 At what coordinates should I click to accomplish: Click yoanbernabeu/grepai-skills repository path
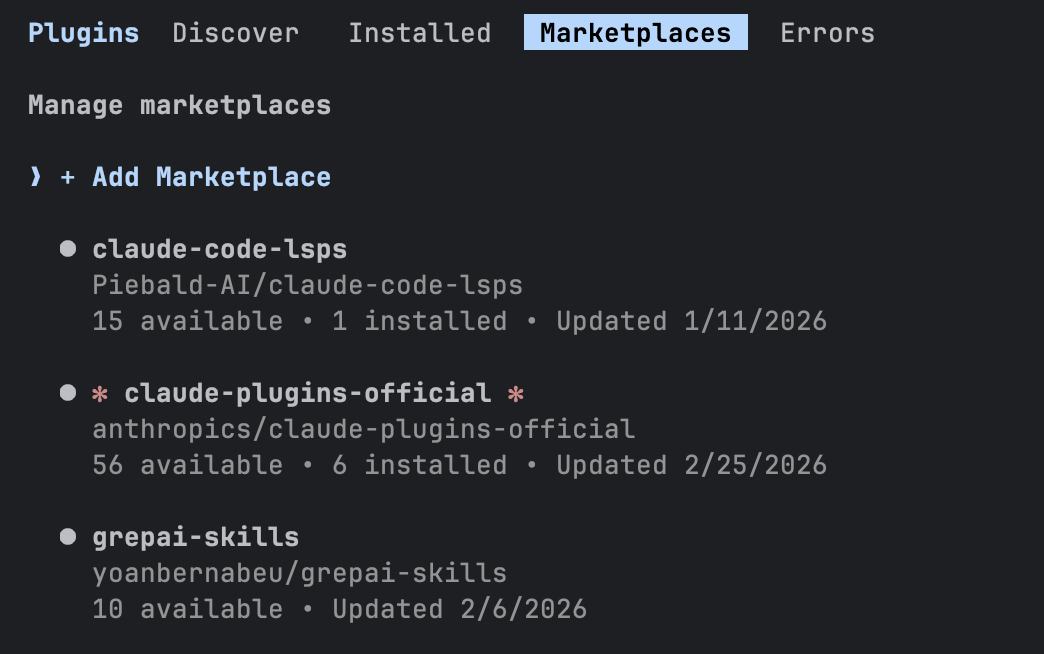pos(300,573)
